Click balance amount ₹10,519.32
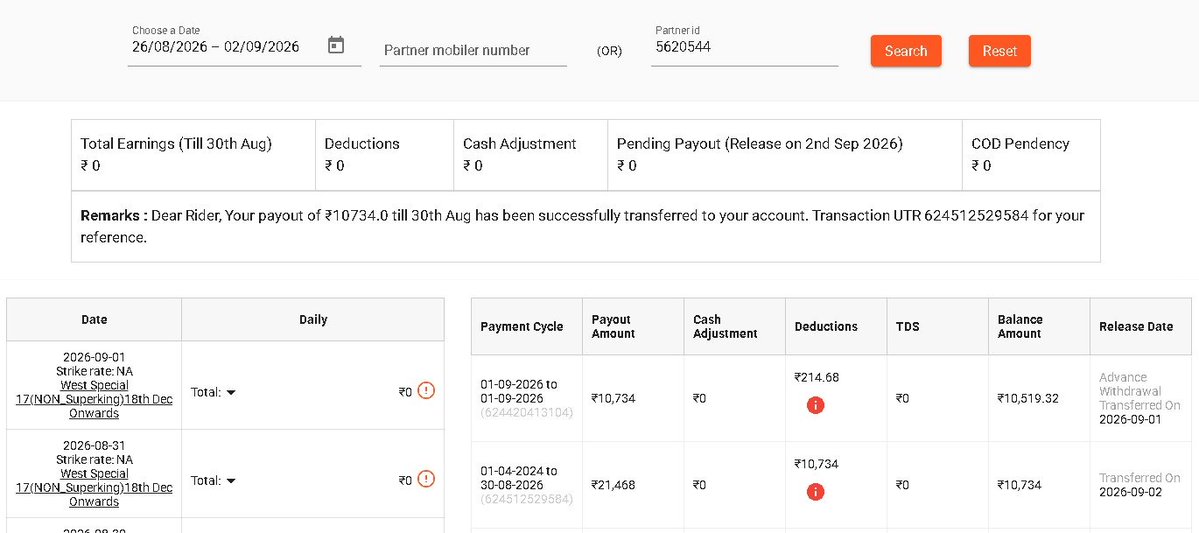 coord(1029,398)
